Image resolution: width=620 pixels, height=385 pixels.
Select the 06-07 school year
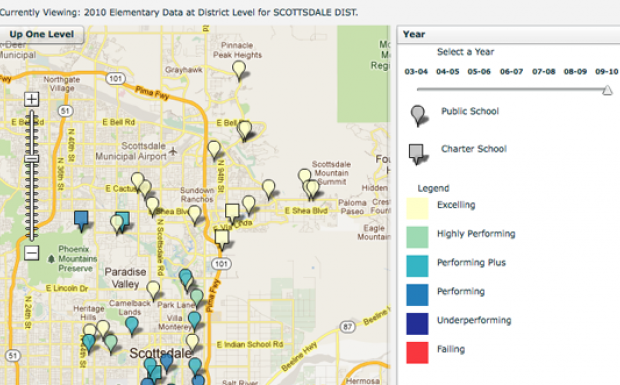(511, 72)
